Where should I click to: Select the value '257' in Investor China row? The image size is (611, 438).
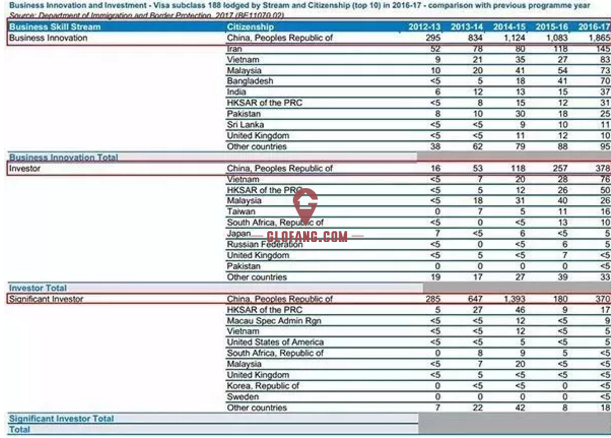click(560, 168)
